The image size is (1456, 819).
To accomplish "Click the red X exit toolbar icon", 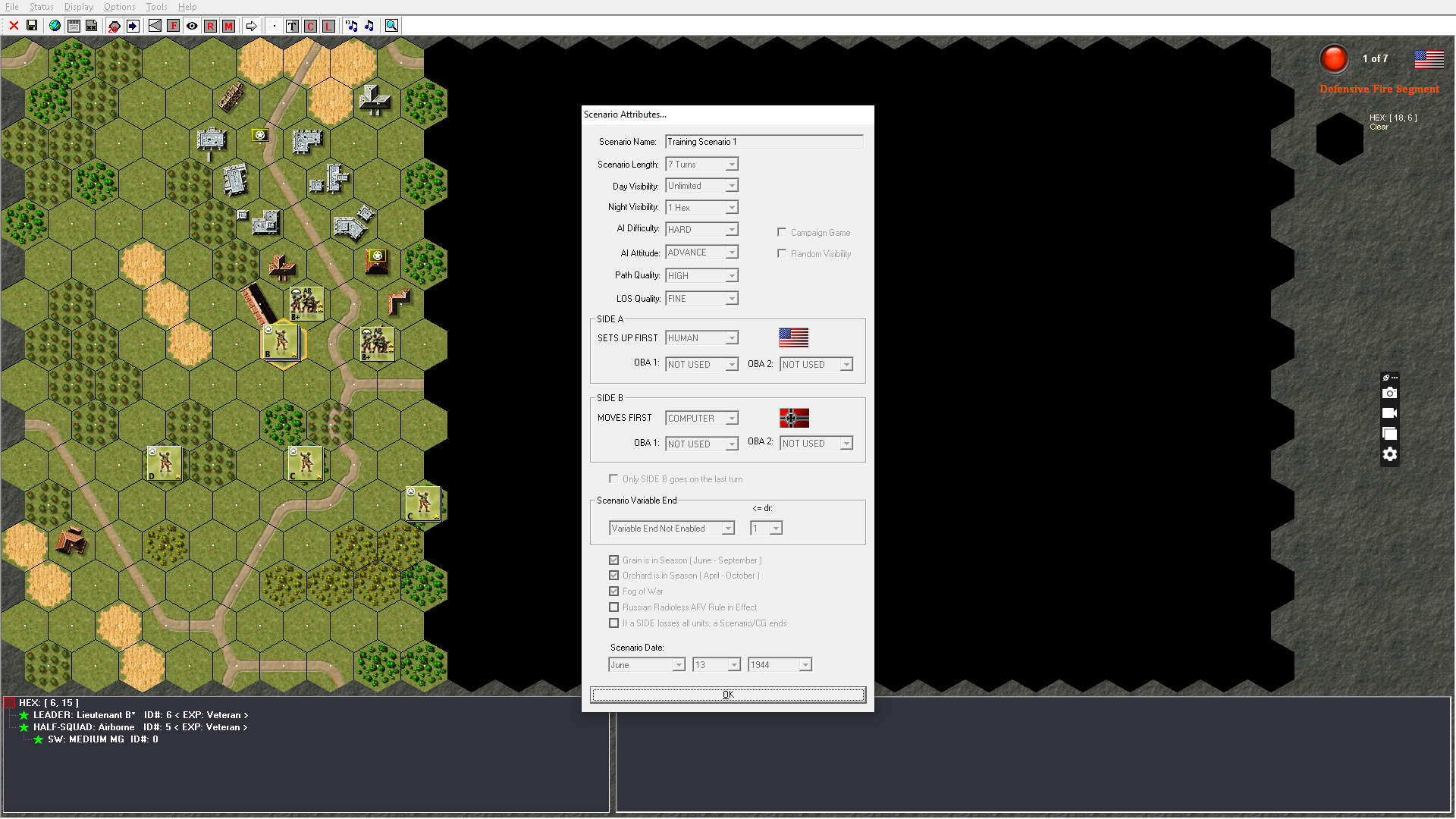I will tap(14, 26).
